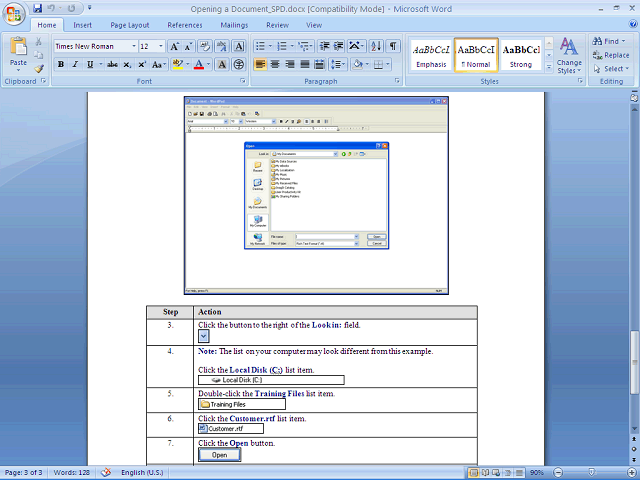This screenshot has width=640, height=480.
Task: Apply superscript formatting
Action: pyautogui.click(x=142, y=64)
